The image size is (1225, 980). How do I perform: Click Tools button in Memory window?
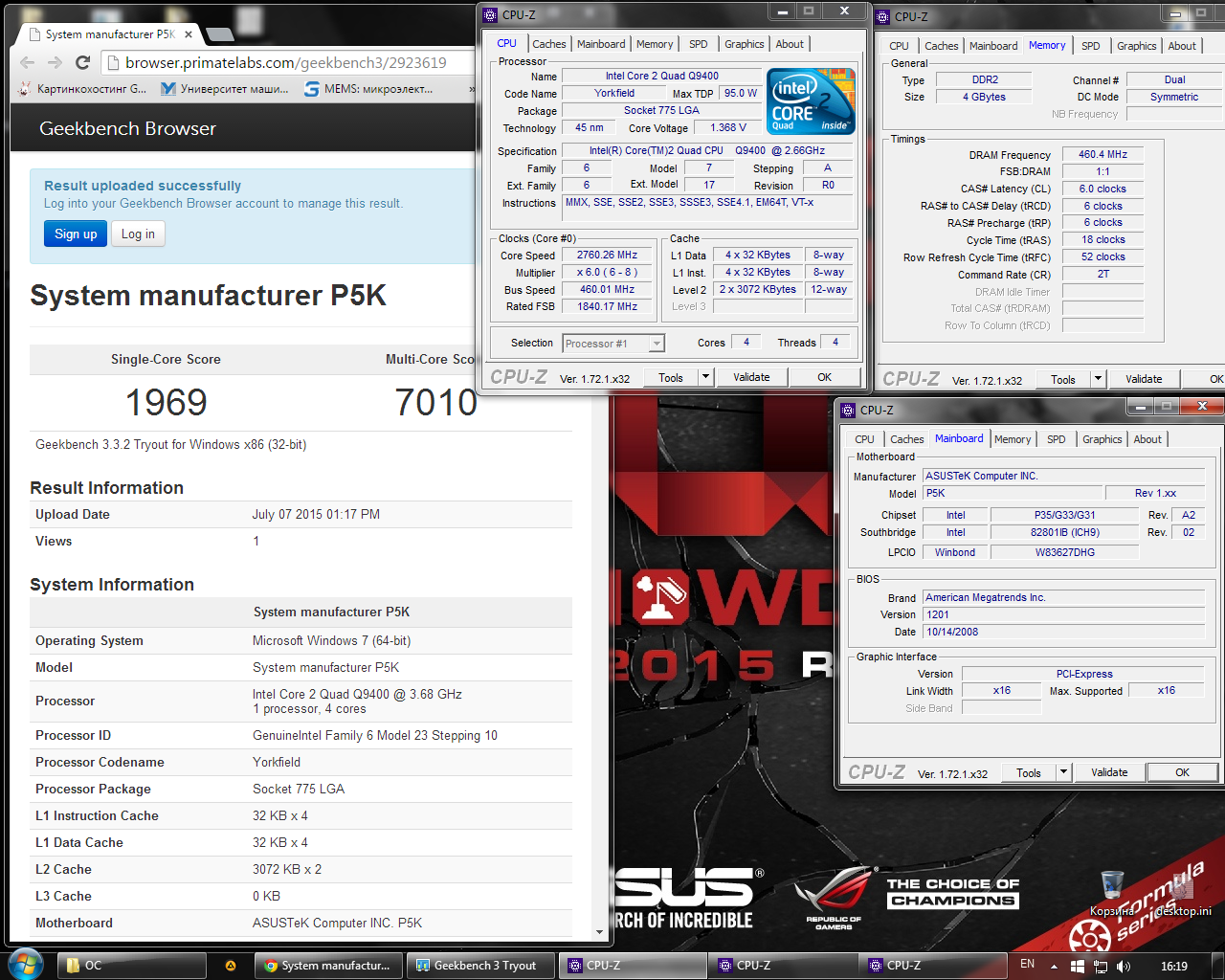pyautogui.click(x=1063, y=379)
